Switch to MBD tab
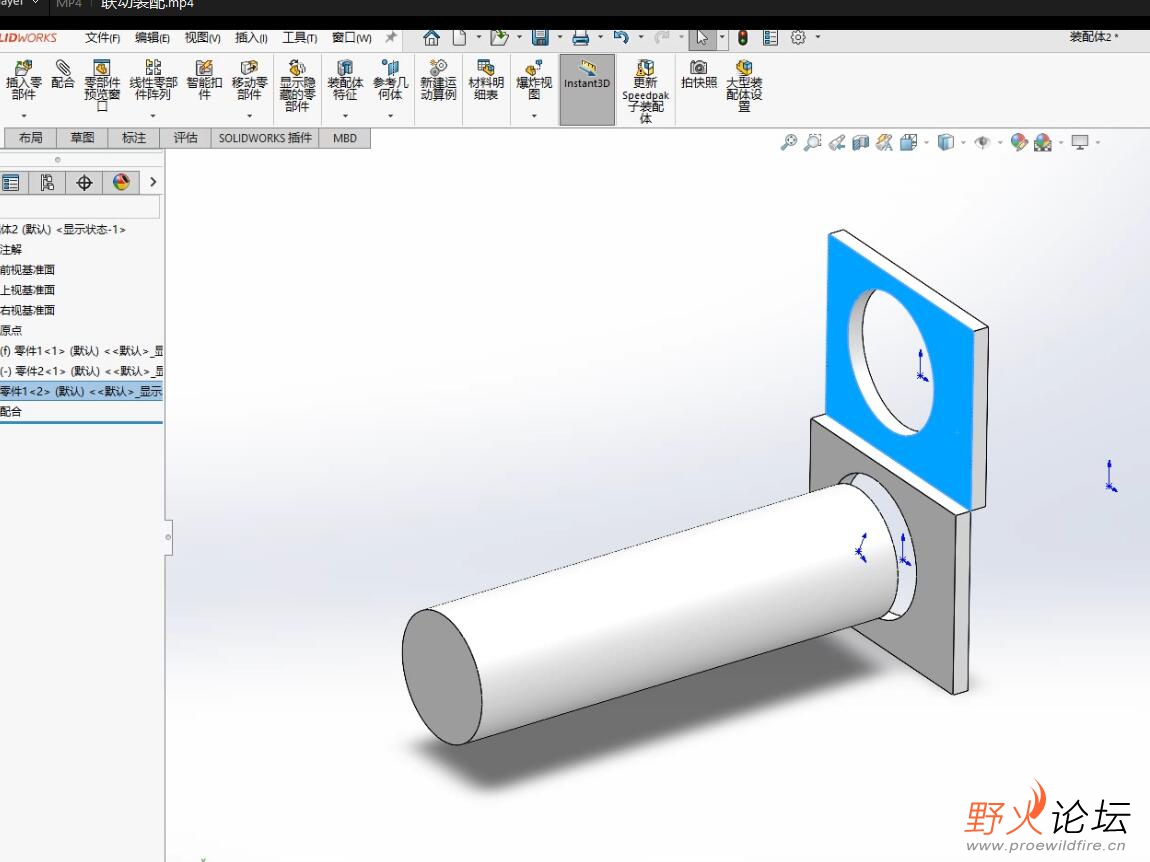The image size is (1150, 862). point(345,138)
